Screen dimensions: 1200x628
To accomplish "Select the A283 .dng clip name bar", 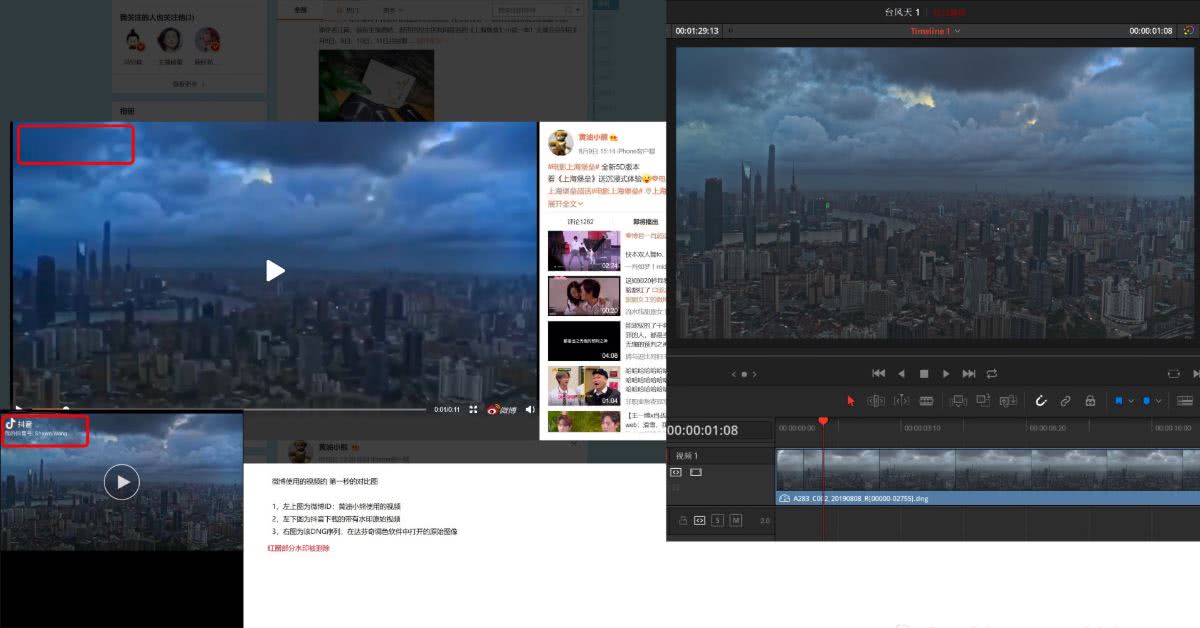I will coord(987,498).
